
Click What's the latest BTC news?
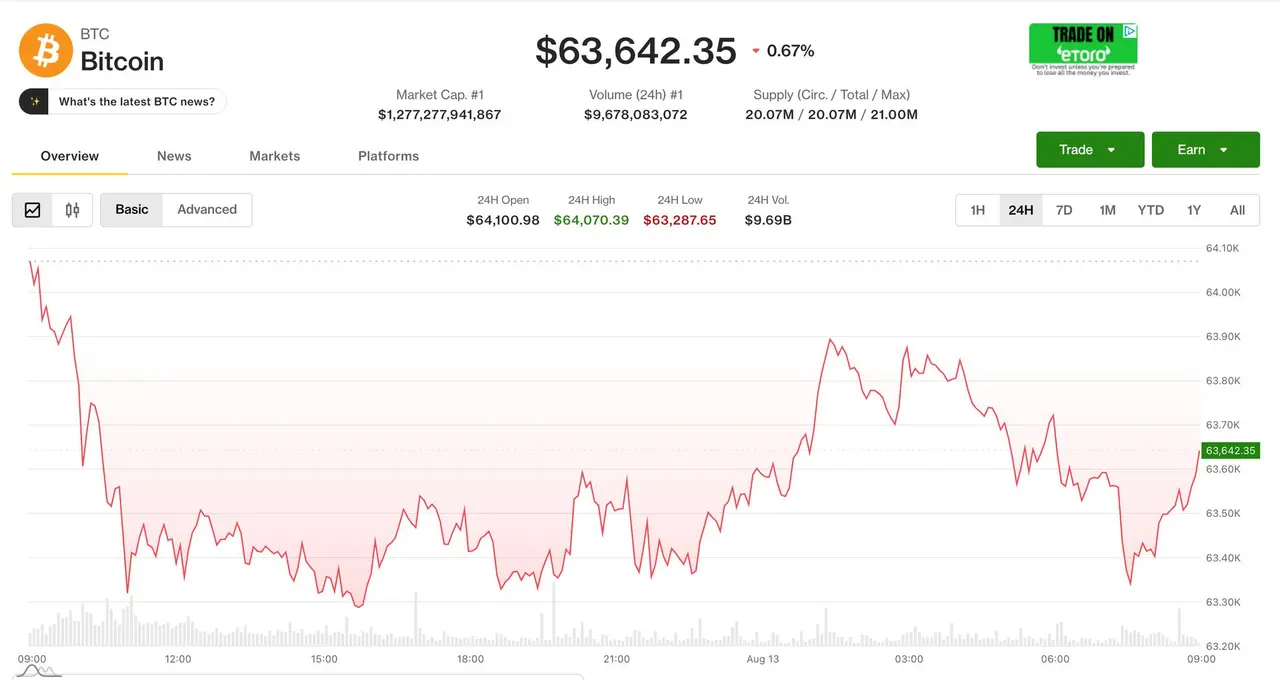pyautogui.click(x=137, y=102)
